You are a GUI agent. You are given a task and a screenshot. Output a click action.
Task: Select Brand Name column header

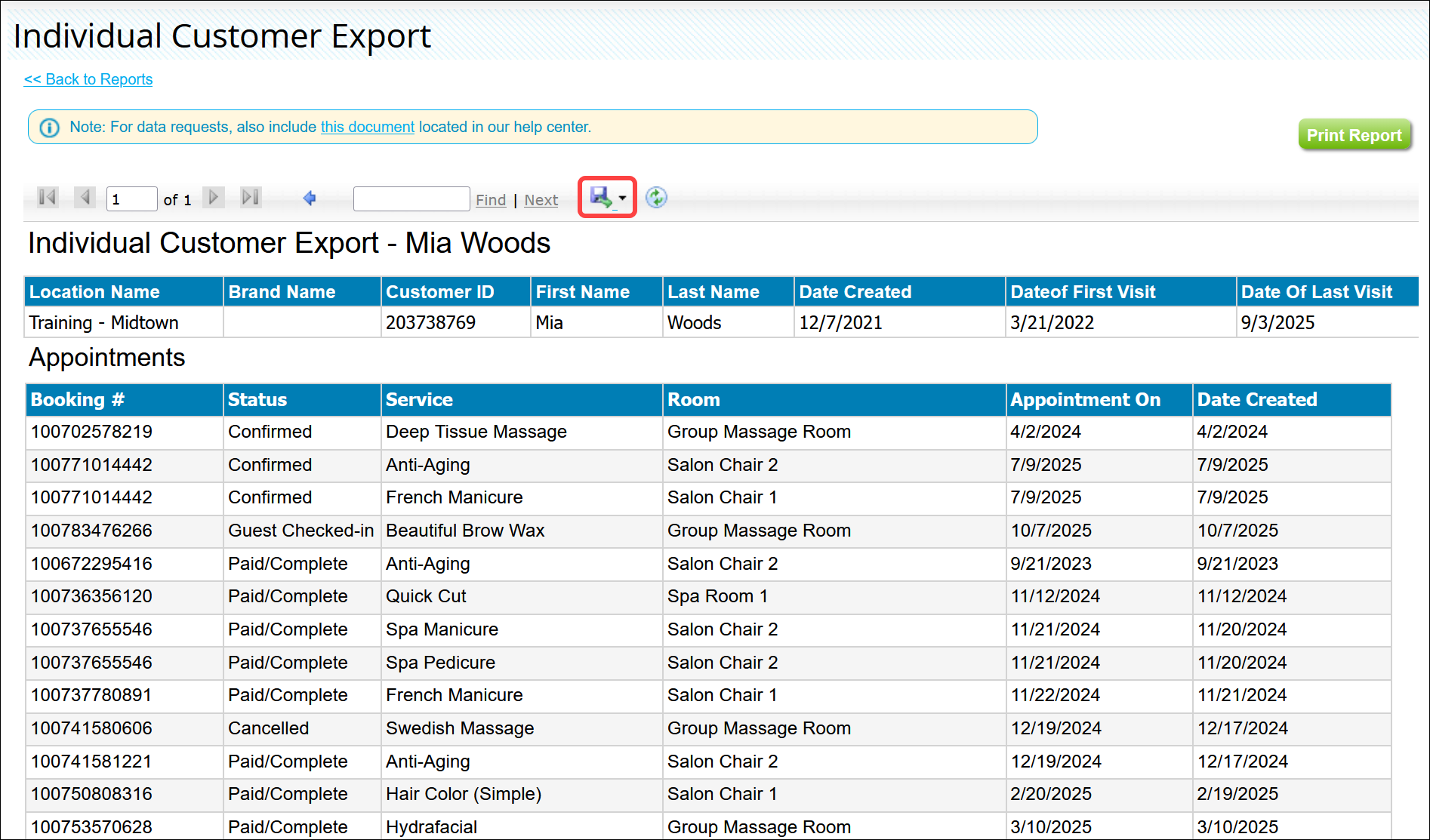pyautogui.click(x=302, y=292)
